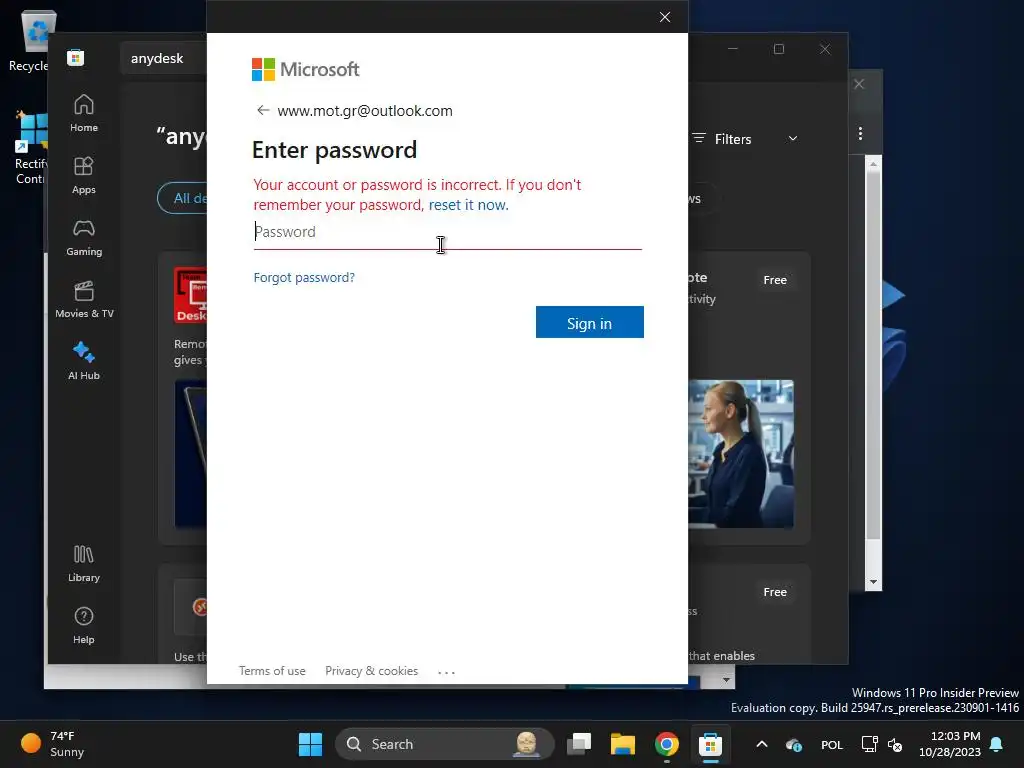Close the background window behind the Store
1024x768 pixels.
[x=859, y=84]
